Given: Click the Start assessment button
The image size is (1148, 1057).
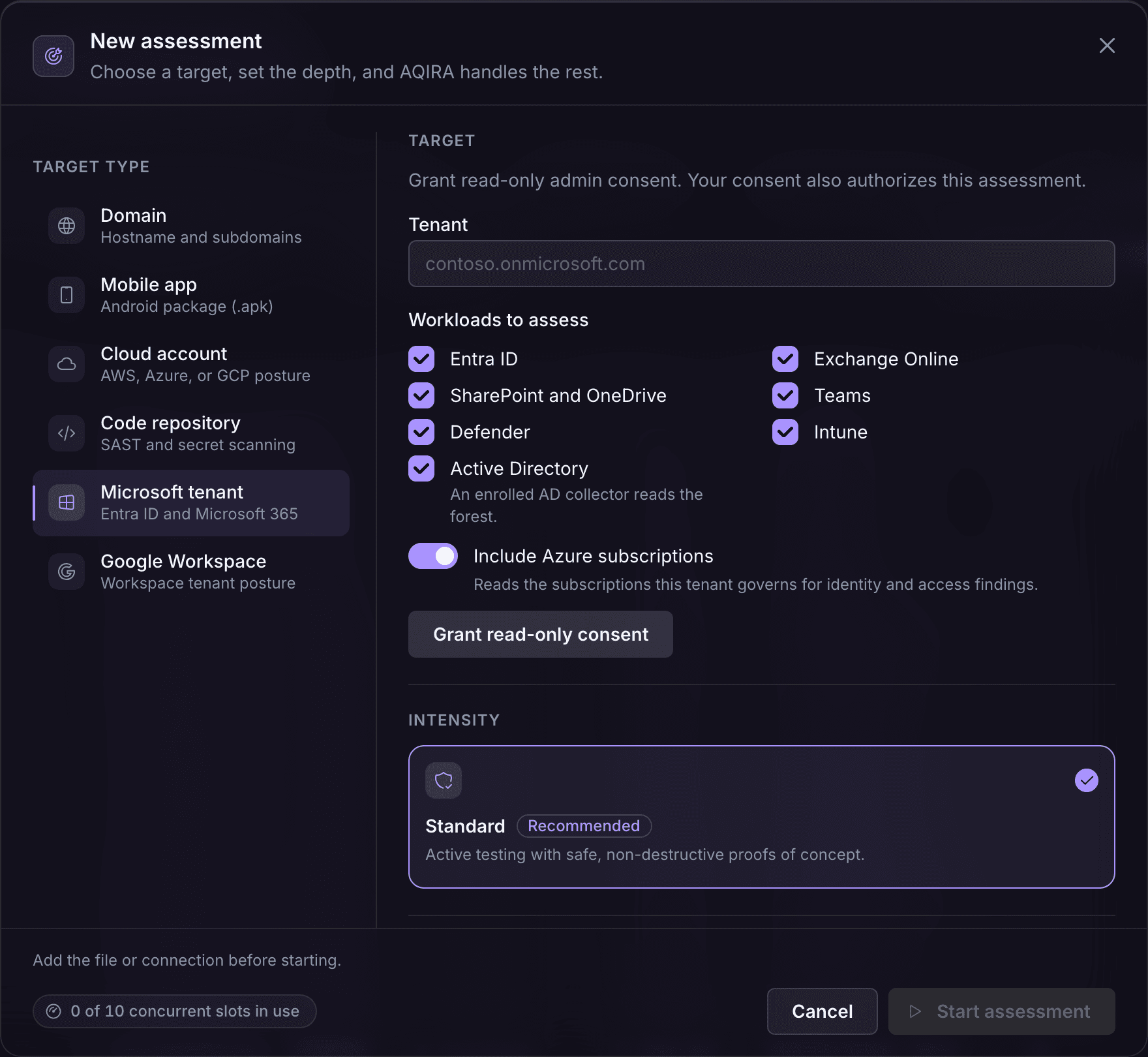Looking at the screenshot, I should point(1002,1011).
